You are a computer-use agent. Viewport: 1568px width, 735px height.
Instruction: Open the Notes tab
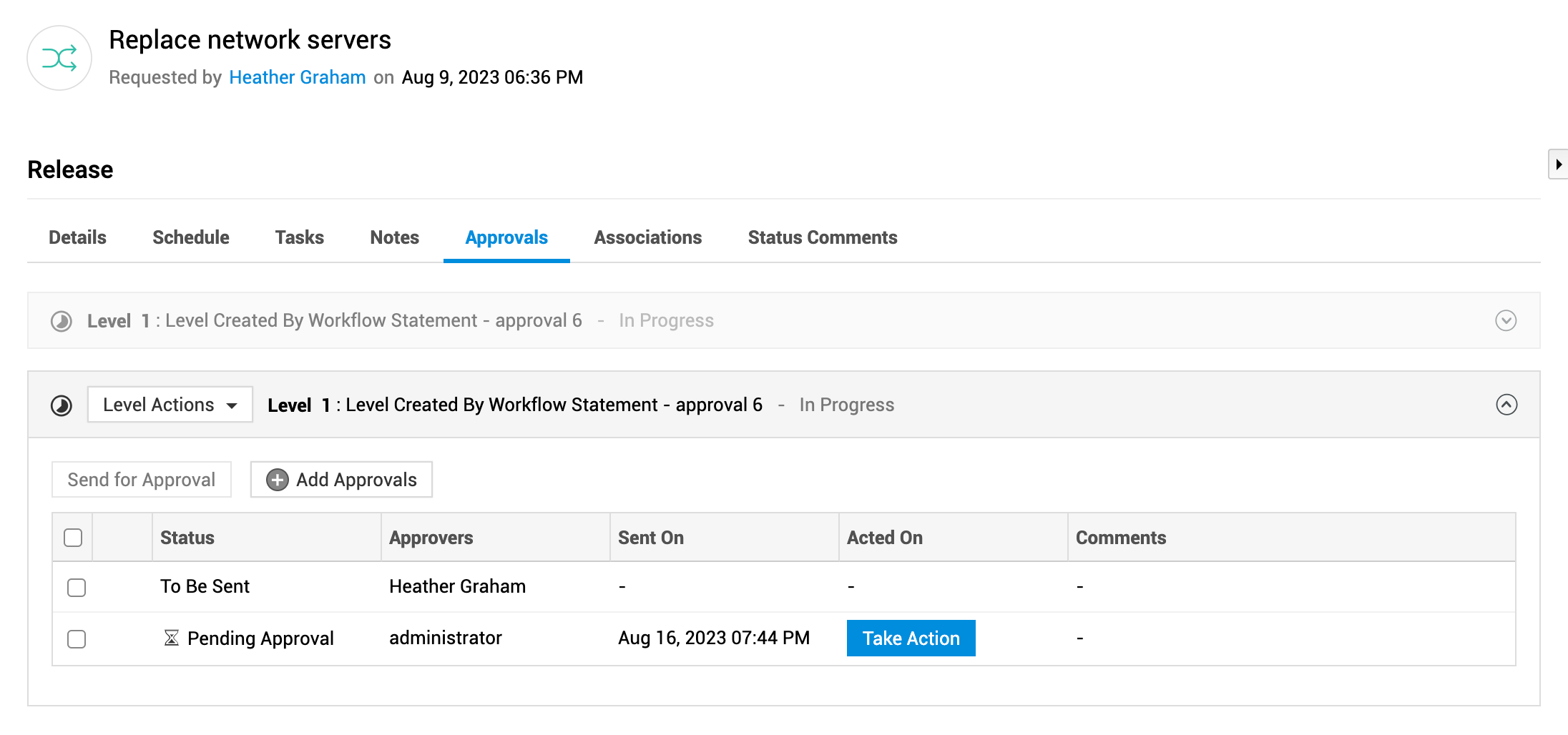tap(395, 237)
